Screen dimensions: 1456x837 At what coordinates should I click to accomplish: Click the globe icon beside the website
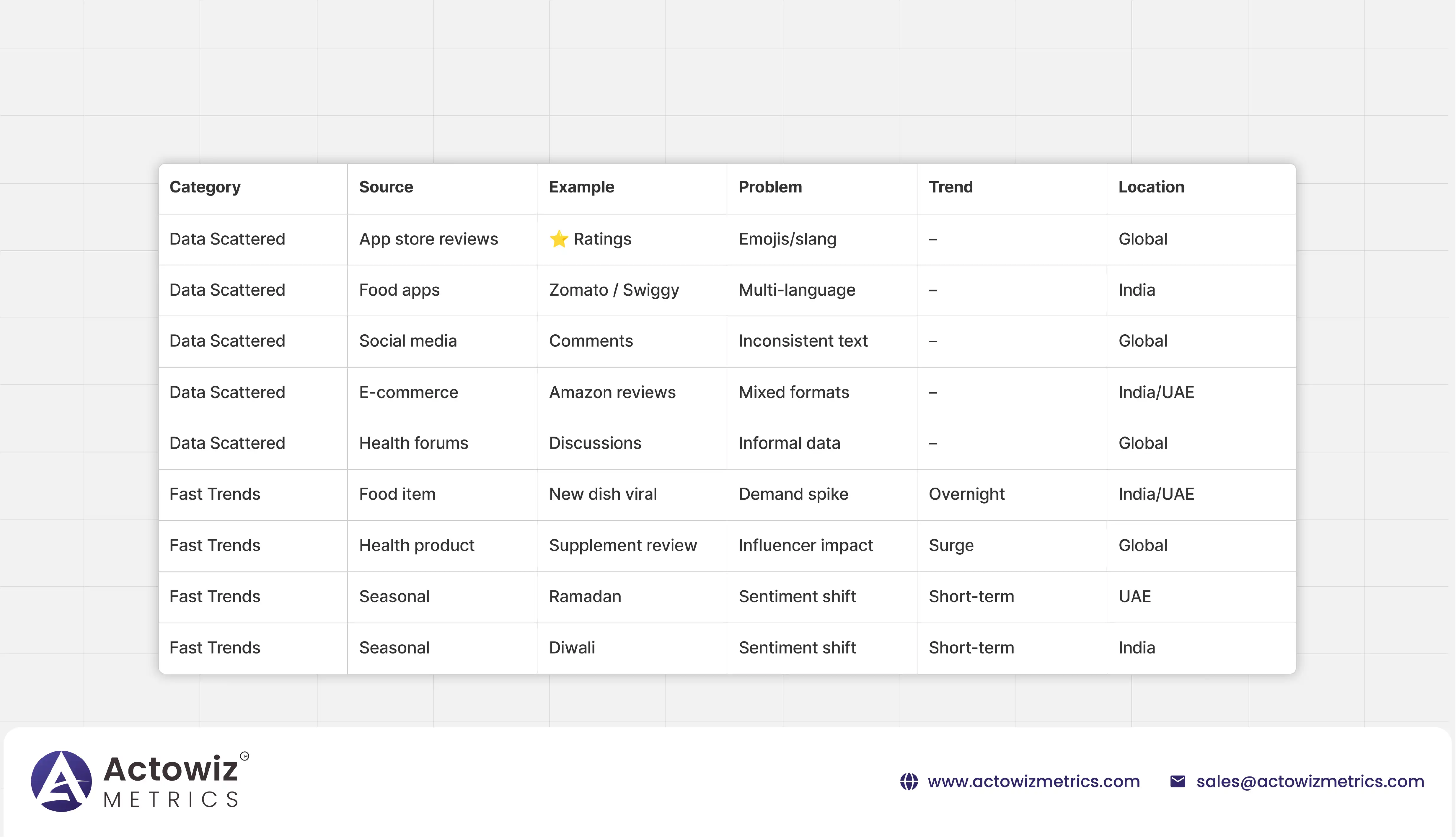909,782
